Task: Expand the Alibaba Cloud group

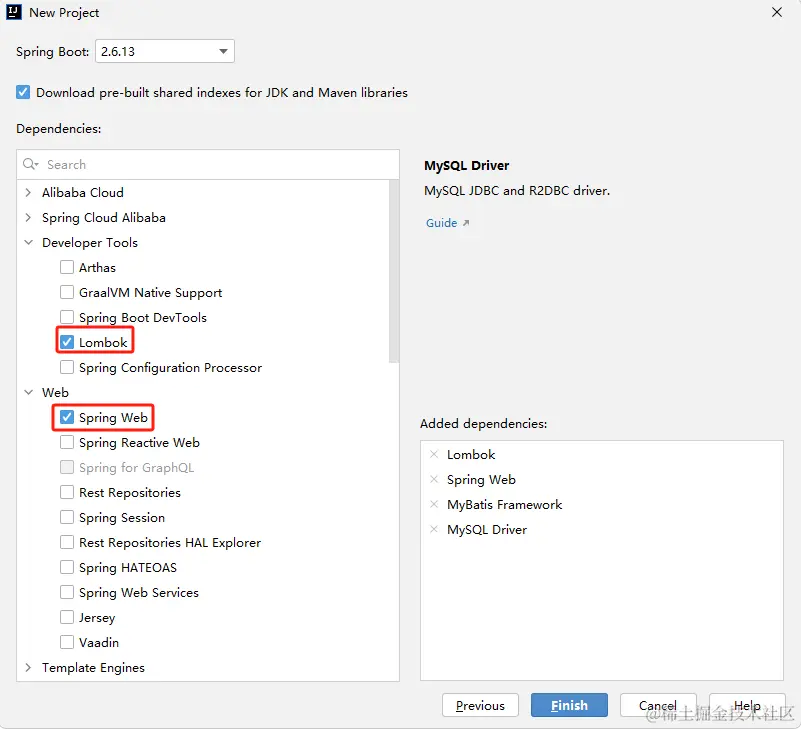Action: point(28,193)
